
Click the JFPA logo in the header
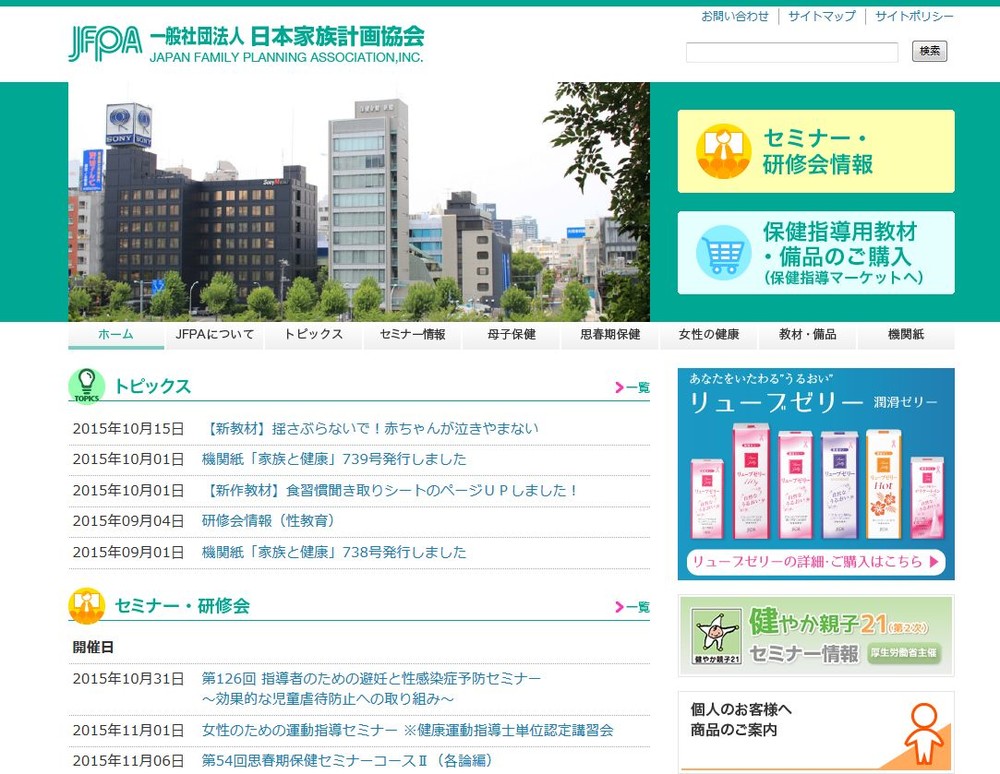pos(105,43)
